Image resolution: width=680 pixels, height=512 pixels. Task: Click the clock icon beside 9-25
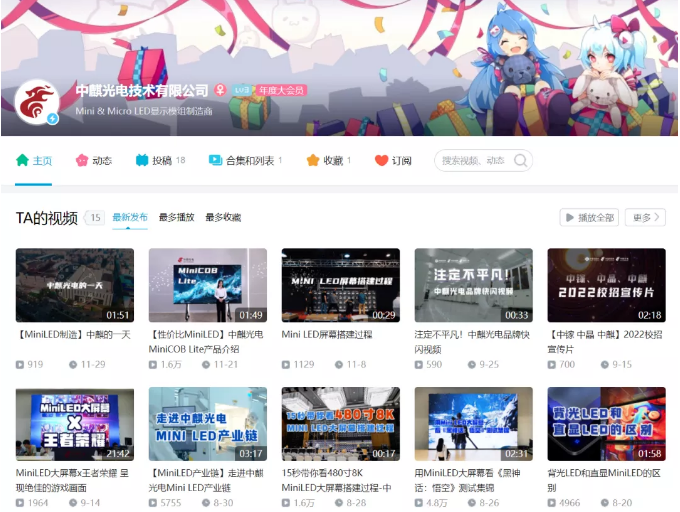click(472, 365)
